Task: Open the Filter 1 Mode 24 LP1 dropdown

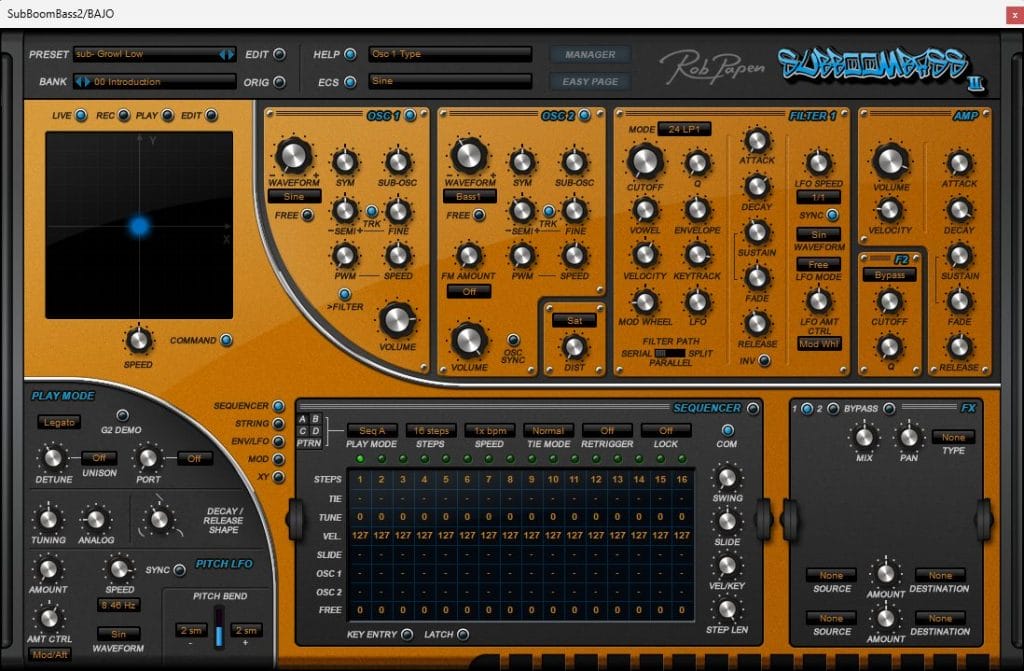Action: click(682, 130)
